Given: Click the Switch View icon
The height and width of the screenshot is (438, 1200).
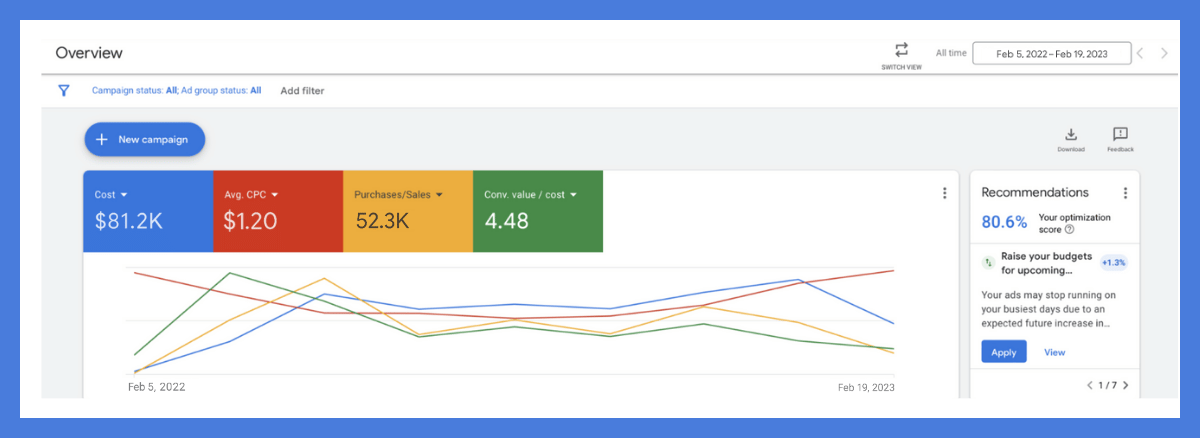Looking at the screenshot, I should 901,50.
